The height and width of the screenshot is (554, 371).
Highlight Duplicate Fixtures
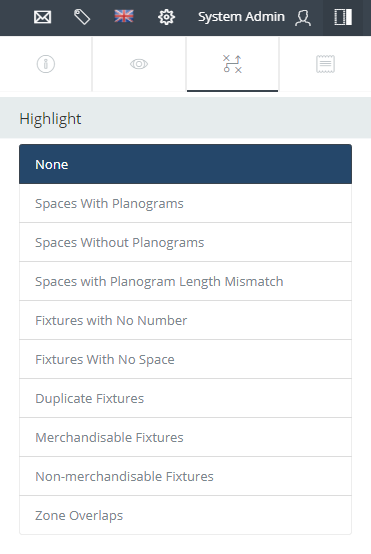tap(186, 399)
